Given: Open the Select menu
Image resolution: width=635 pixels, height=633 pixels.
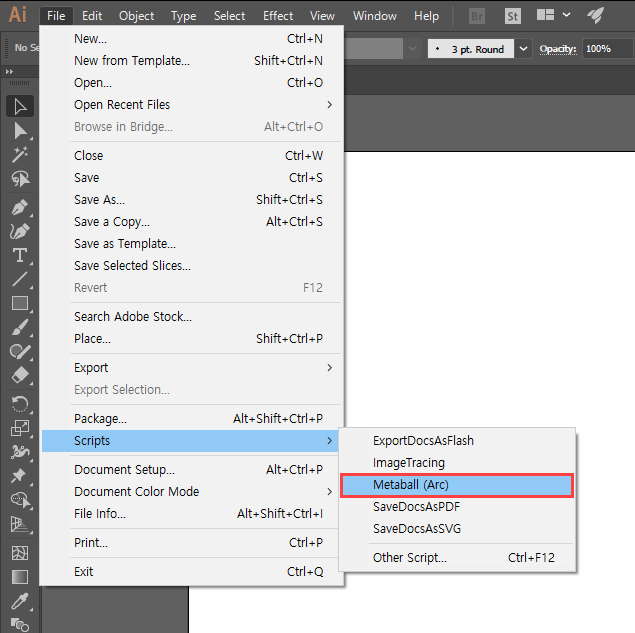Looking at the screenshot, I should [229, 16].
